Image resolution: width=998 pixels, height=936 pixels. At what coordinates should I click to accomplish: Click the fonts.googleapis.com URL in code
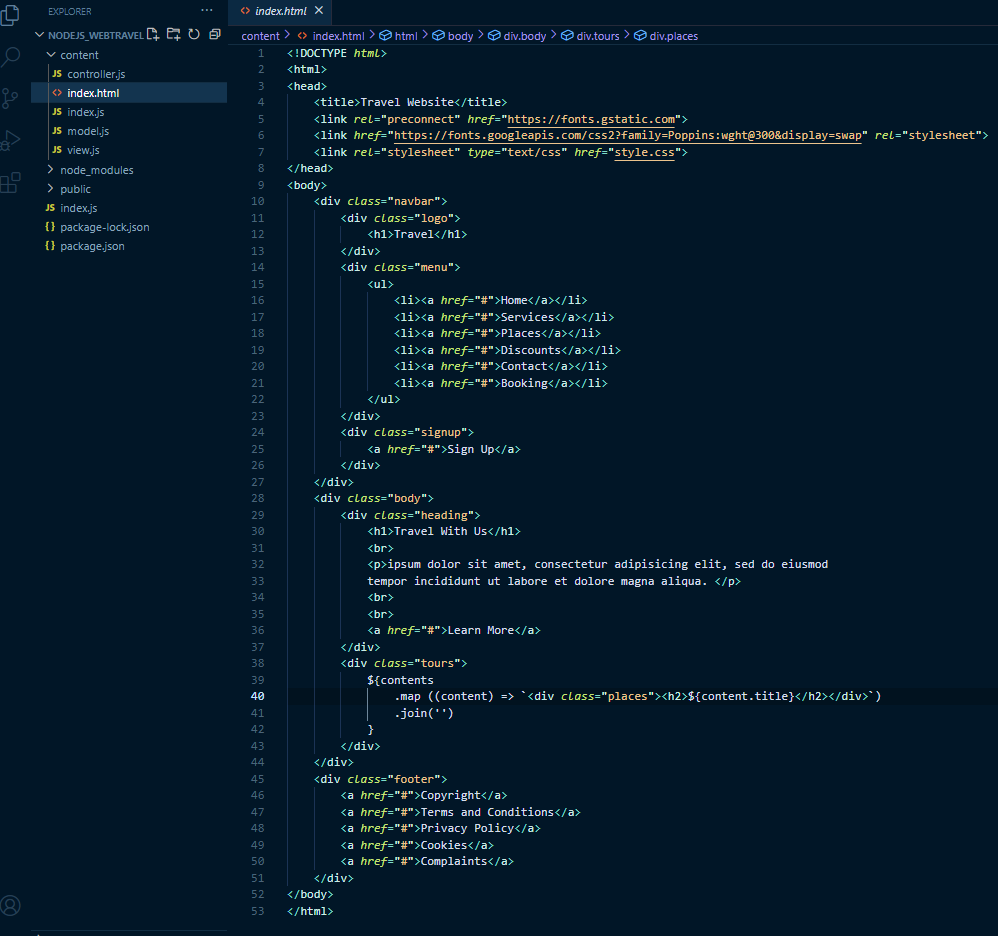point(628,136)
